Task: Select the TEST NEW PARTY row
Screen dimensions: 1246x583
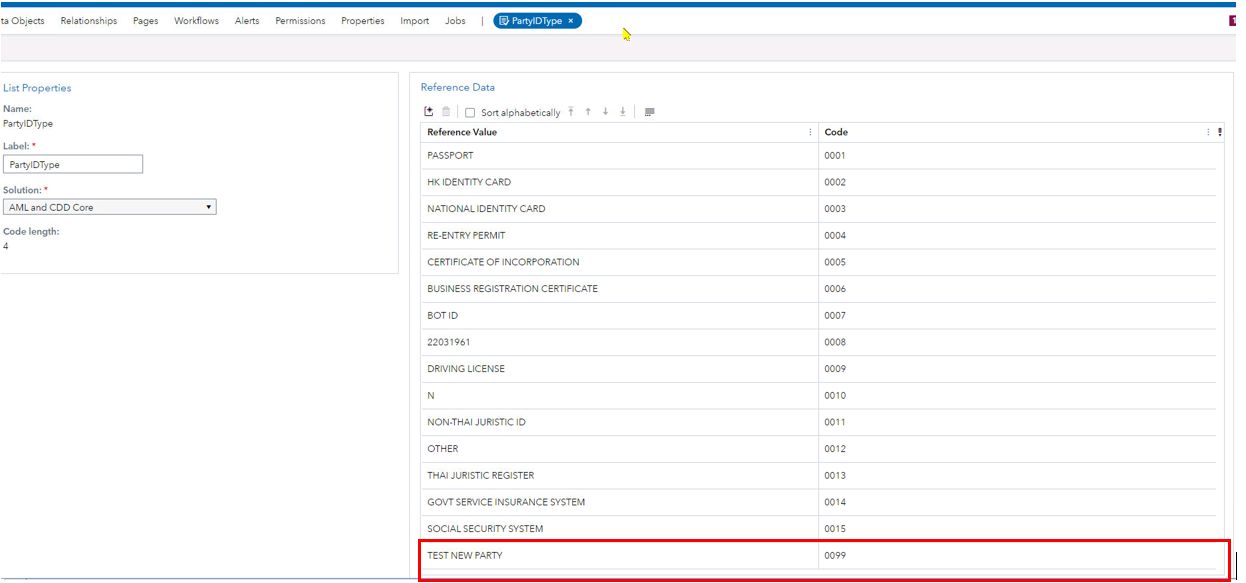Action: [x=465, y=555]
